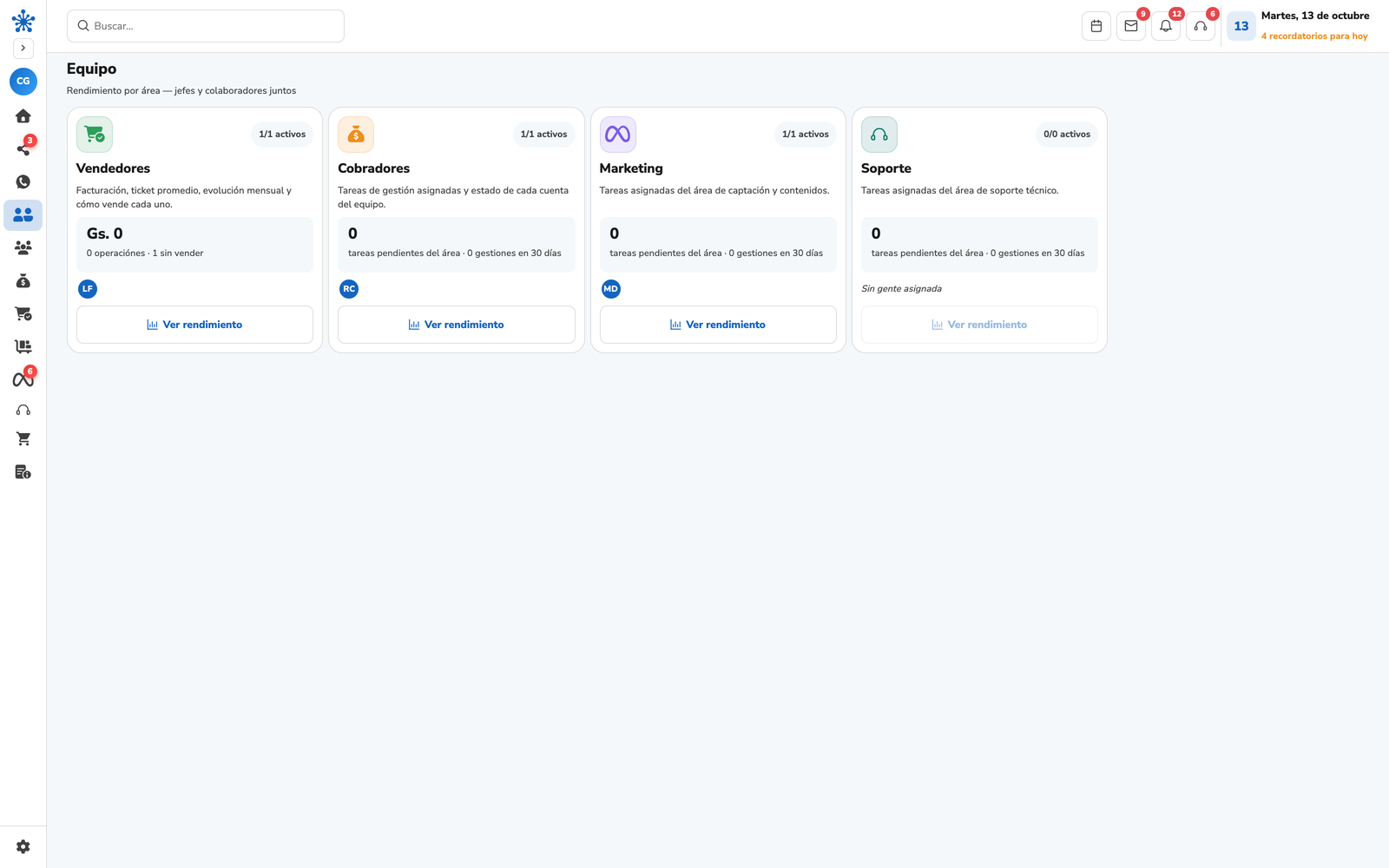Click Ver rendimiento for Vendedores
This screenshot has width=1389, height=868.
pyautogui.click(x=194, y=325)
